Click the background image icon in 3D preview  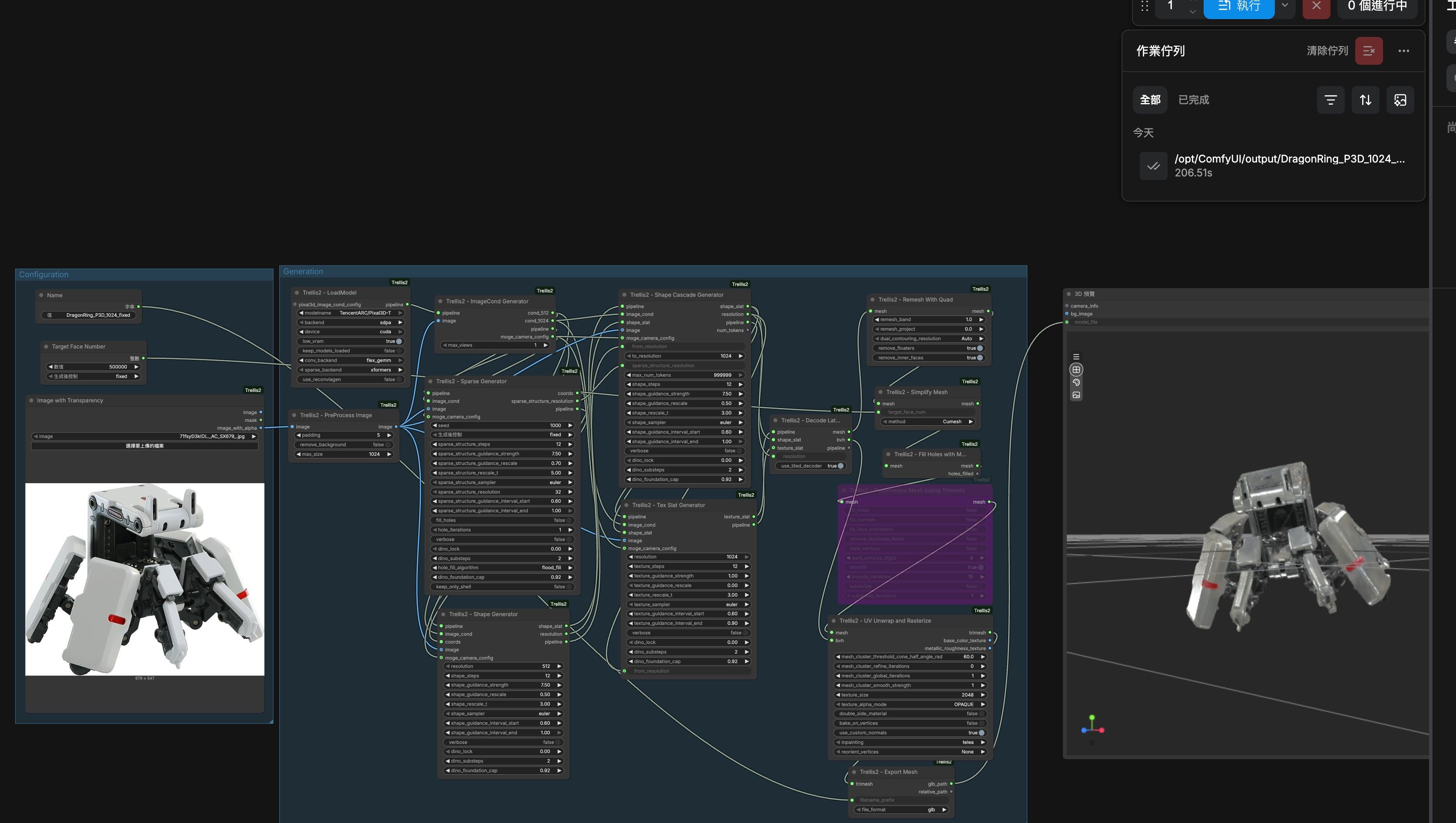tap(1076, 396)
